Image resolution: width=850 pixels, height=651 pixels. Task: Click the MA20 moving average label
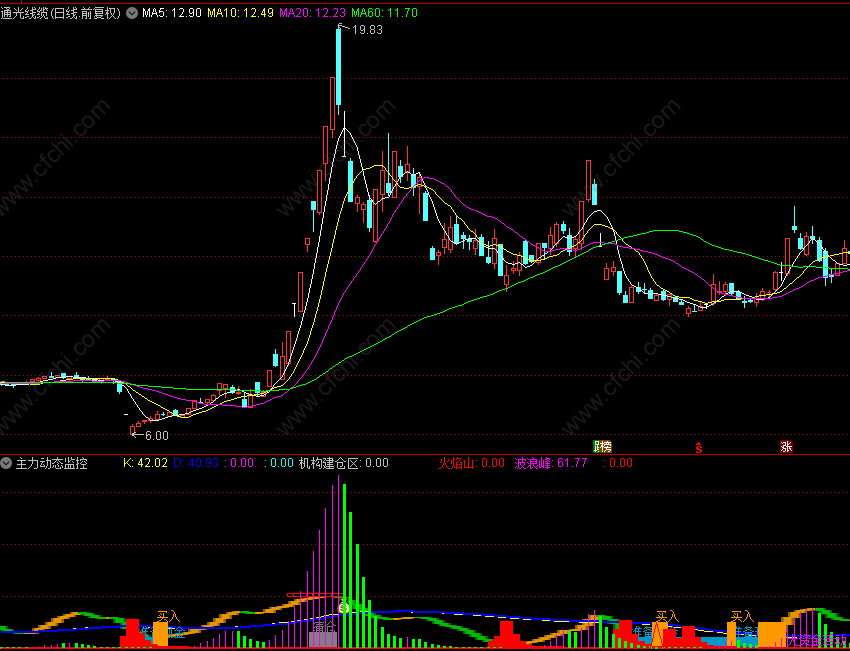pyautogui.click(x=312, y=14)
